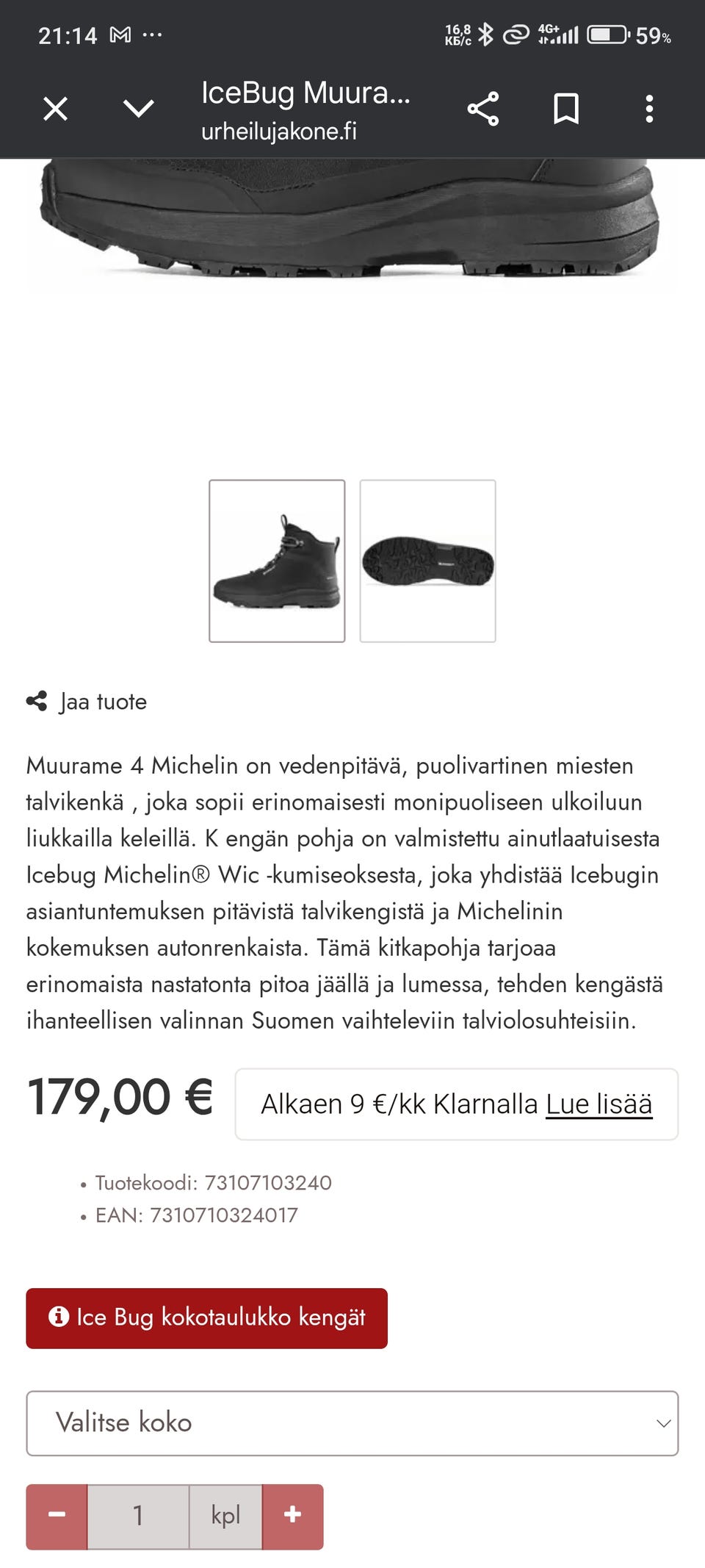Click the Jaa tuote link text
Viewport: 705px width, 1568px height.
pos(104,702)
